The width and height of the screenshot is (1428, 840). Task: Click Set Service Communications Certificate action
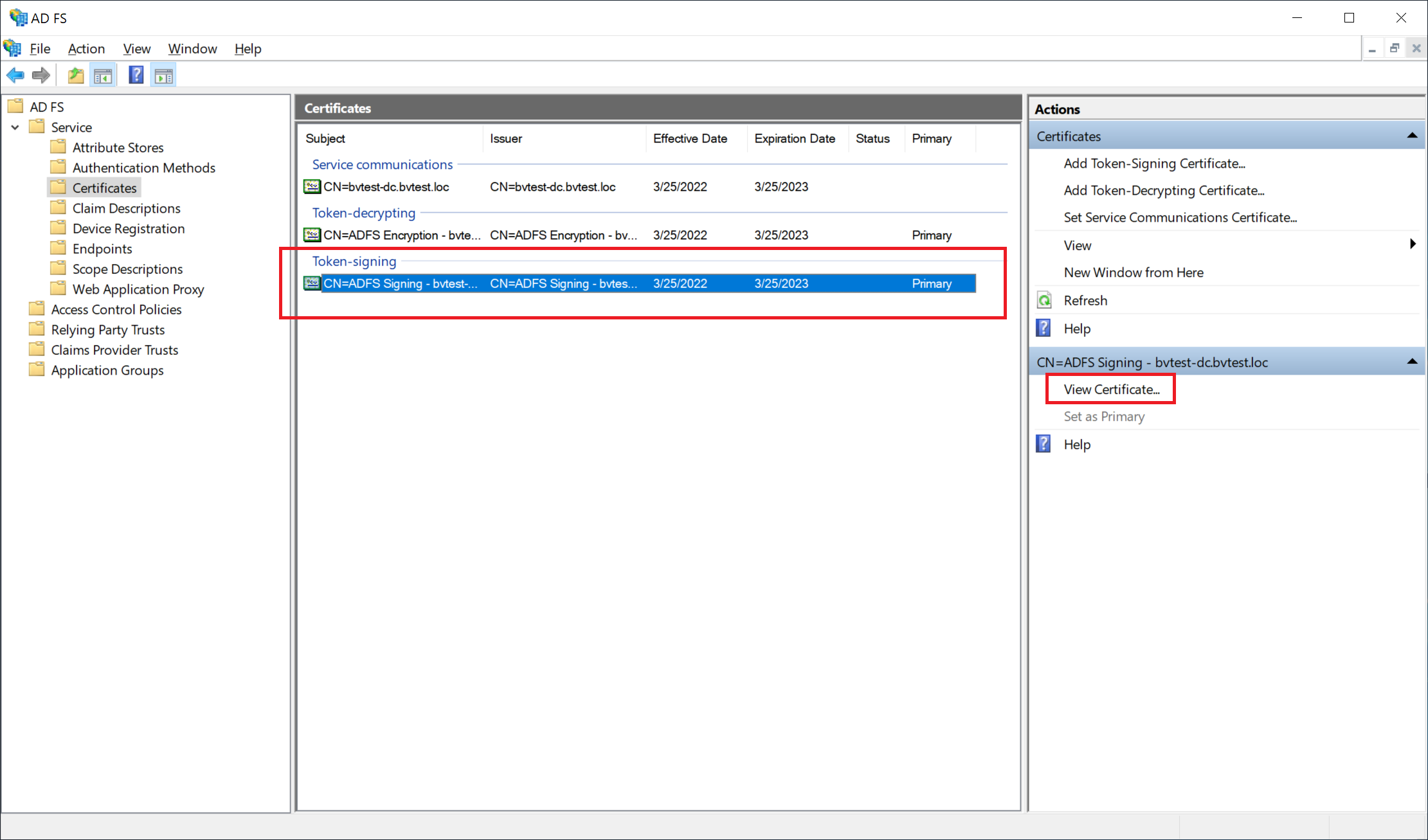point(1180,217)
